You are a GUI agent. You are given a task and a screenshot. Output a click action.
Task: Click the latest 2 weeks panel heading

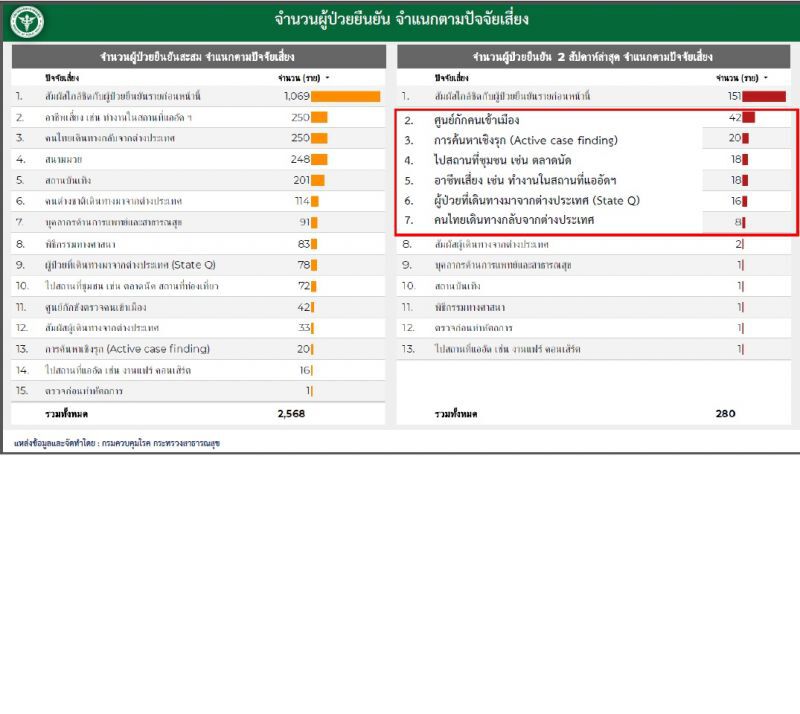593,57
